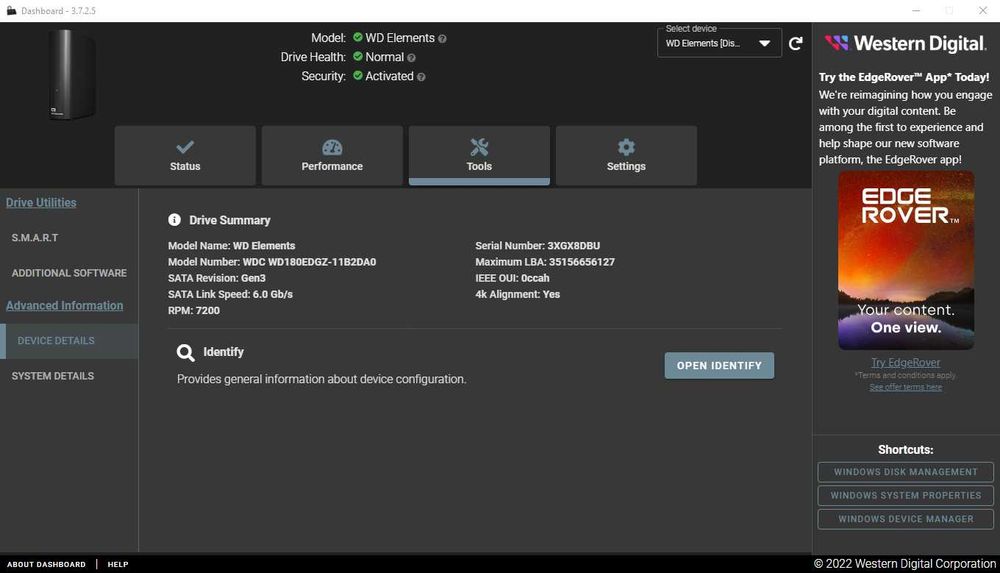Click the Maximum LBA 35156656127 value
This screenshot has height=573, width=1000.
pyautogui.click(x=582, y=262)
